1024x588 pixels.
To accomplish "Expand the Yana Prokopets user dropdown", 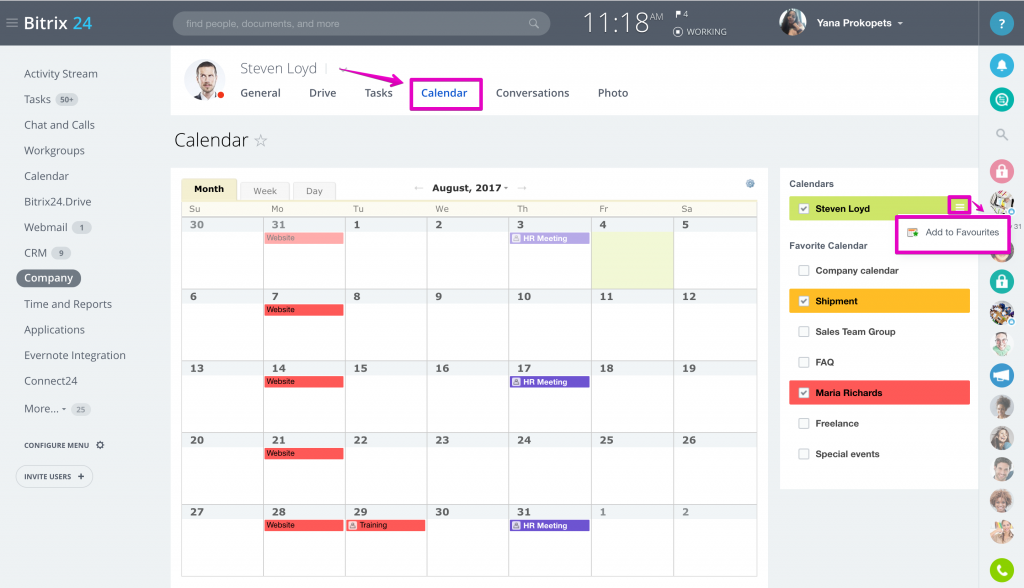I will [x=900, y=24].
